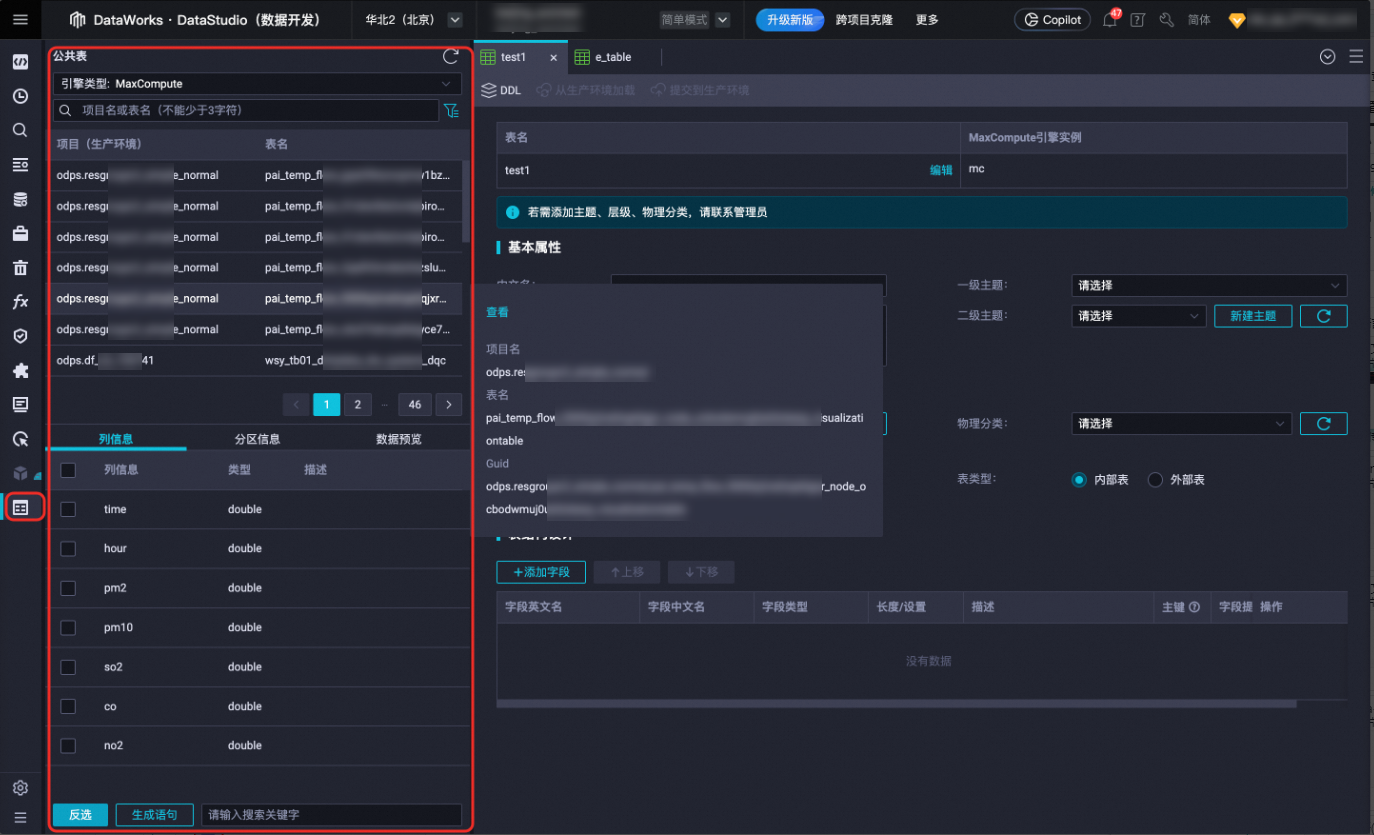Viewport: 1374px width, 835px height.
Task: Click the 生成语句 button
Action: tap(154, 815)
